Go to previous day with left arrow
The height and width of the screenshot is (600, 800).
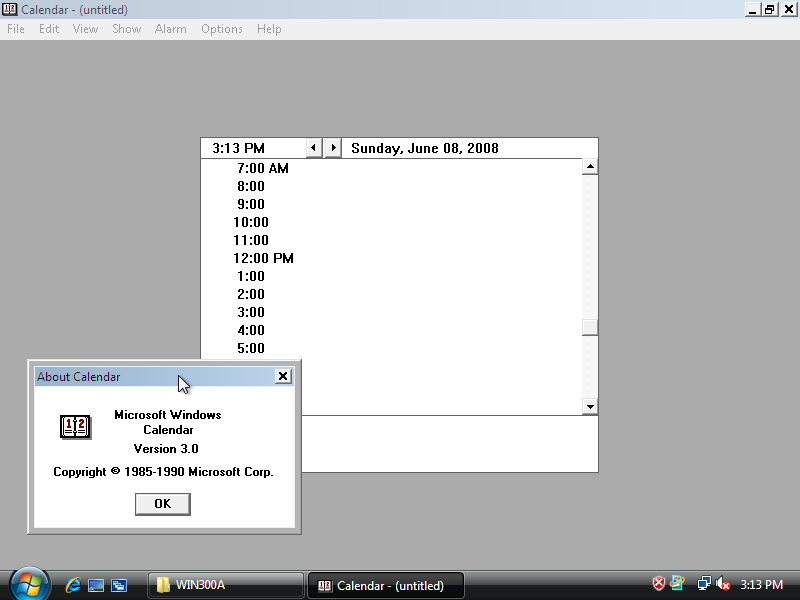314,148
